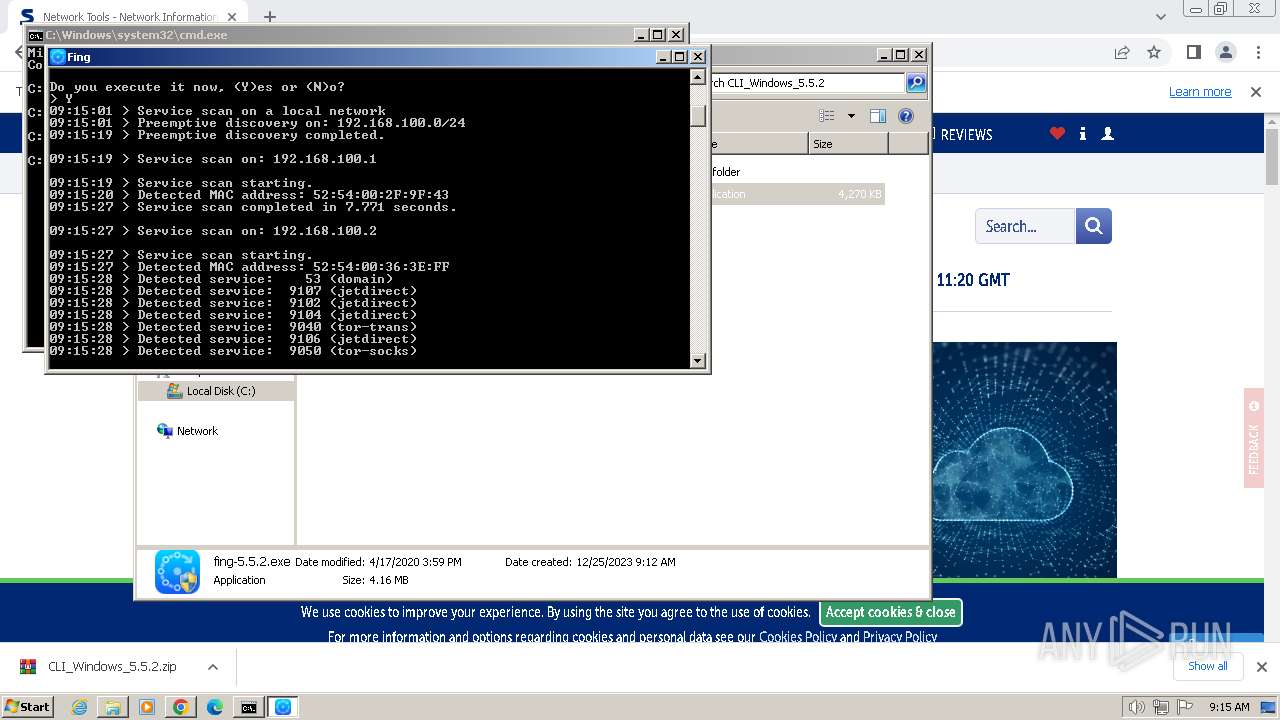
Task: Click the Fing console scroll up arrow
Action: tap(698, 76)
